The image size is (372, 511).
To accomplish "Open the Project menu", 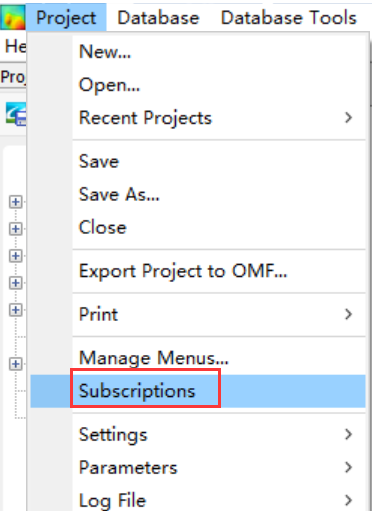I will (66, 17).
